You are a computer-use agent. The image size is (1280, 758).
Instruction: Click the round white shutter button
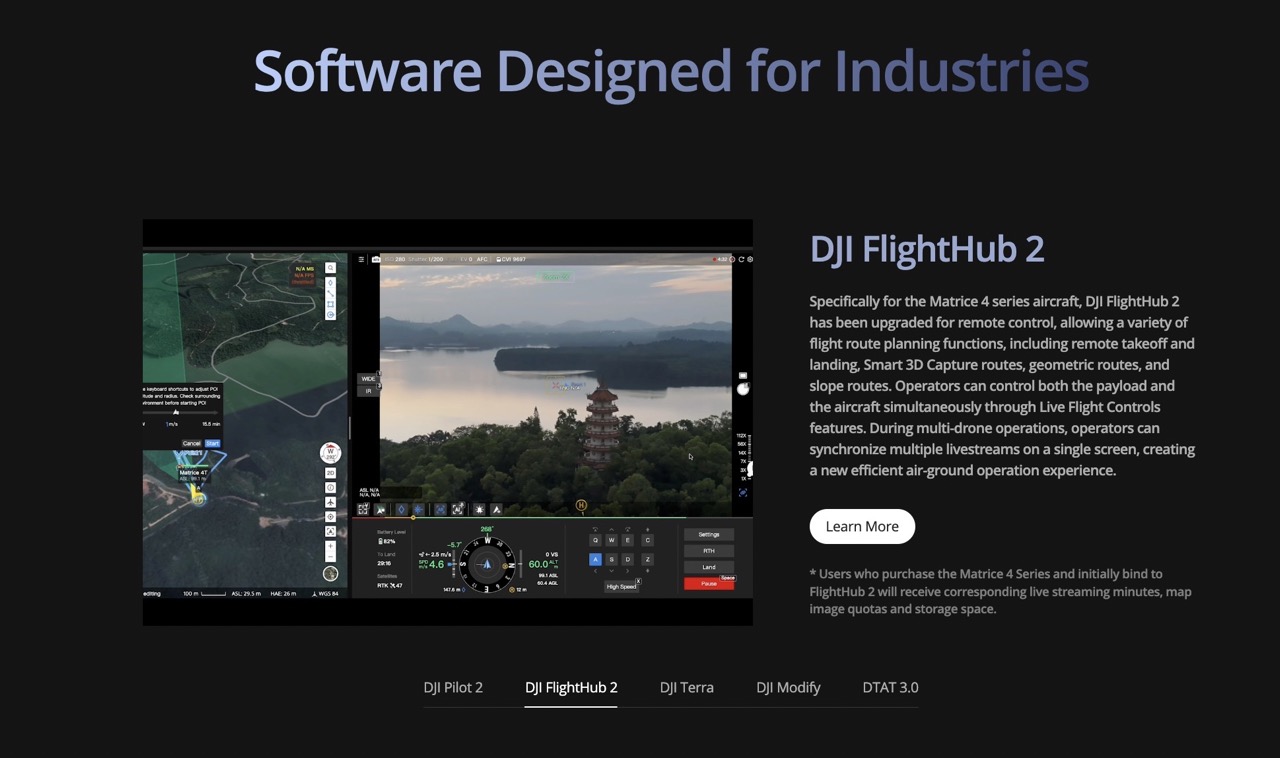[743, 389]
